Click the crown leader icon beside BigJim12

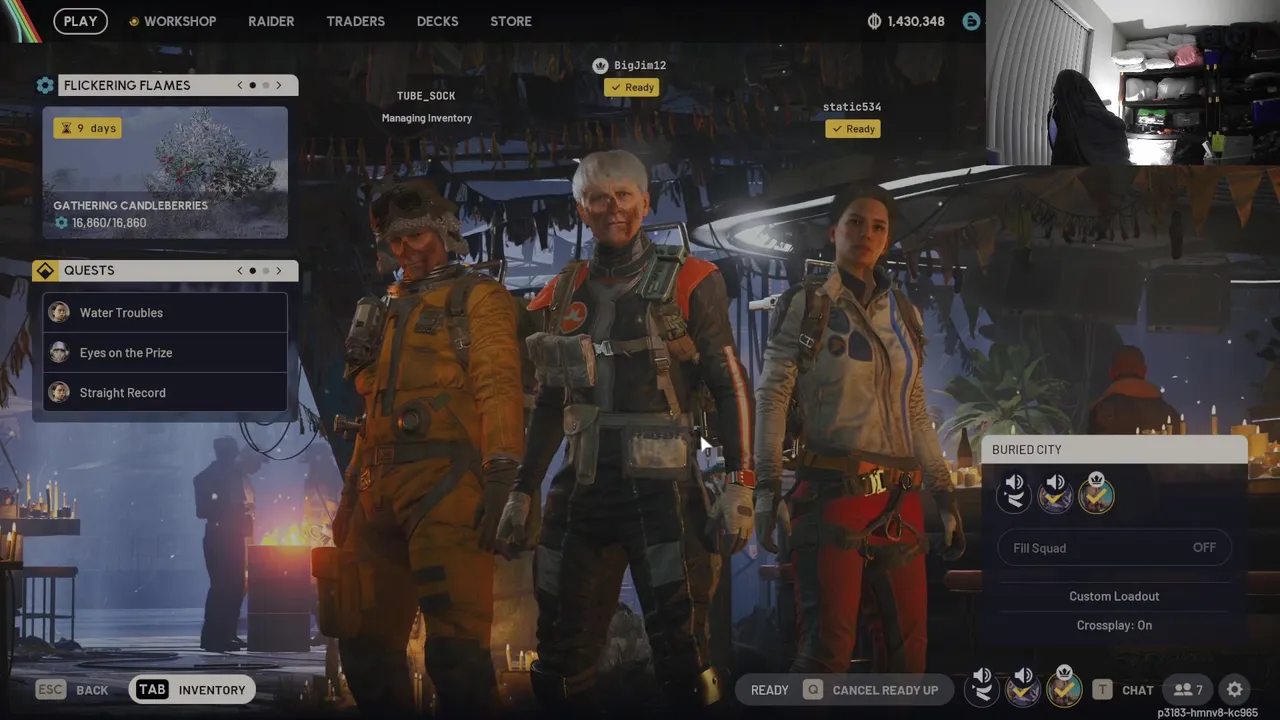point(600,65)
